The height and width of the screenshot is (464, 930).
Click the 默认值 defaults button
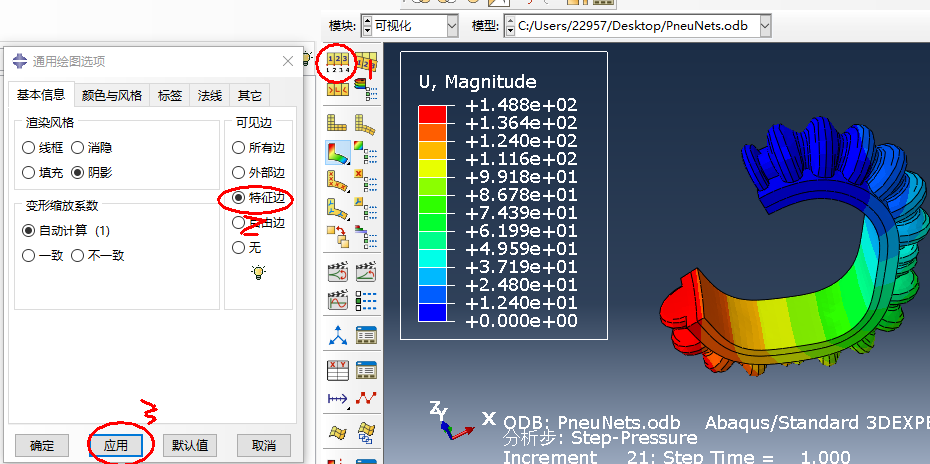click(x=190, y=445)
